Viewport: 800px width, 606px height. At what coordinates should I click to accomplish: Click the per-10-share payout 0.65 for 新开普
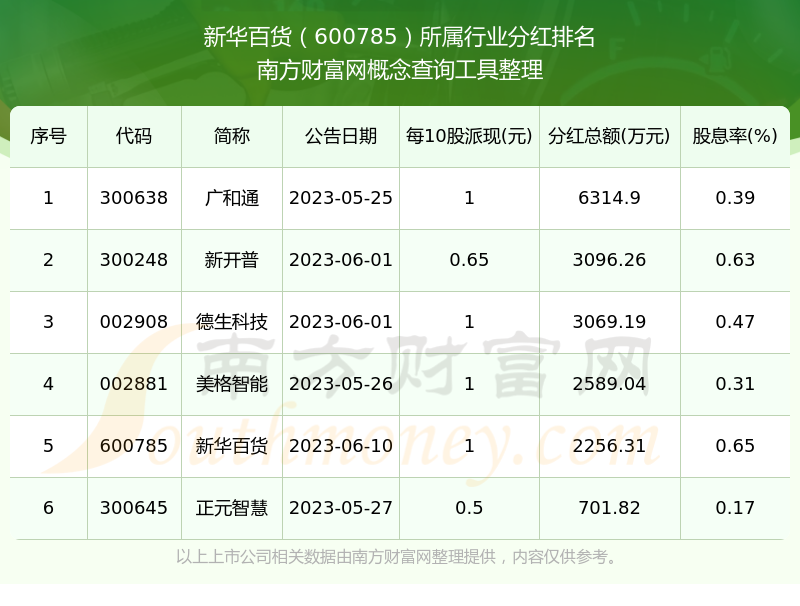click(x=469, y=260)
